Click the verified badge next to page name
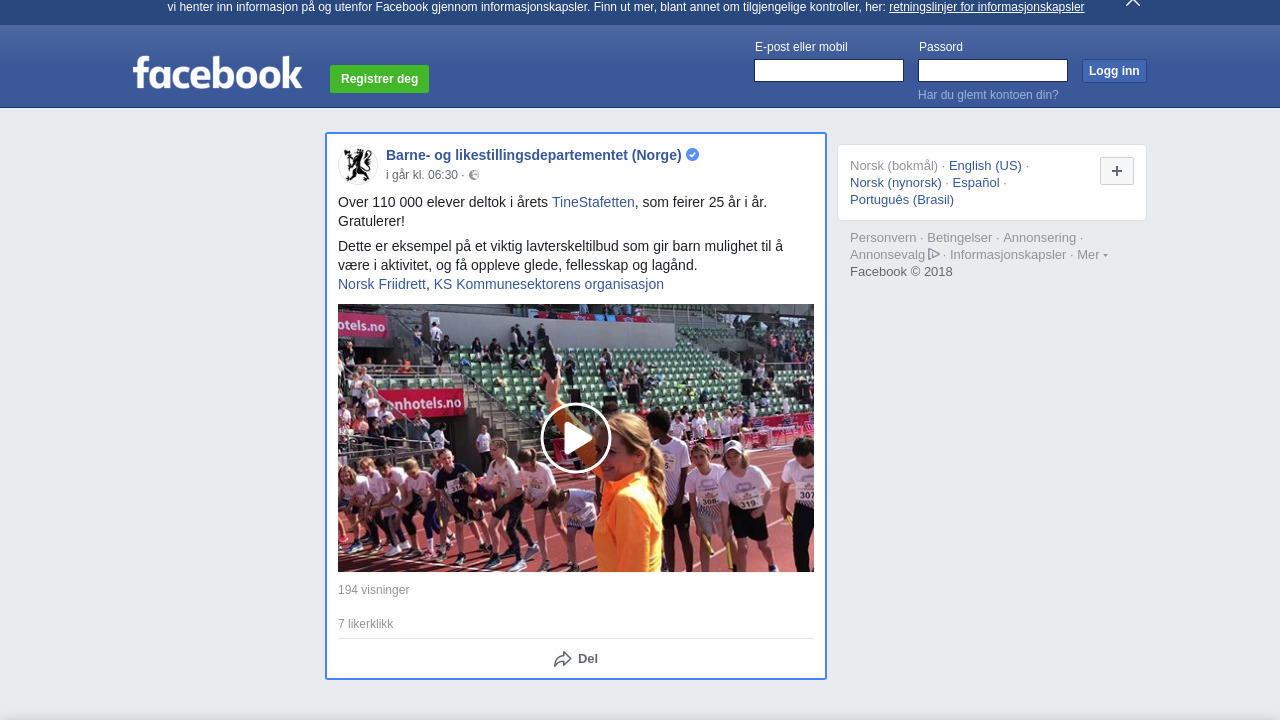The width and height of the screenshot is (1280, 720). click(x=692, y=155)
